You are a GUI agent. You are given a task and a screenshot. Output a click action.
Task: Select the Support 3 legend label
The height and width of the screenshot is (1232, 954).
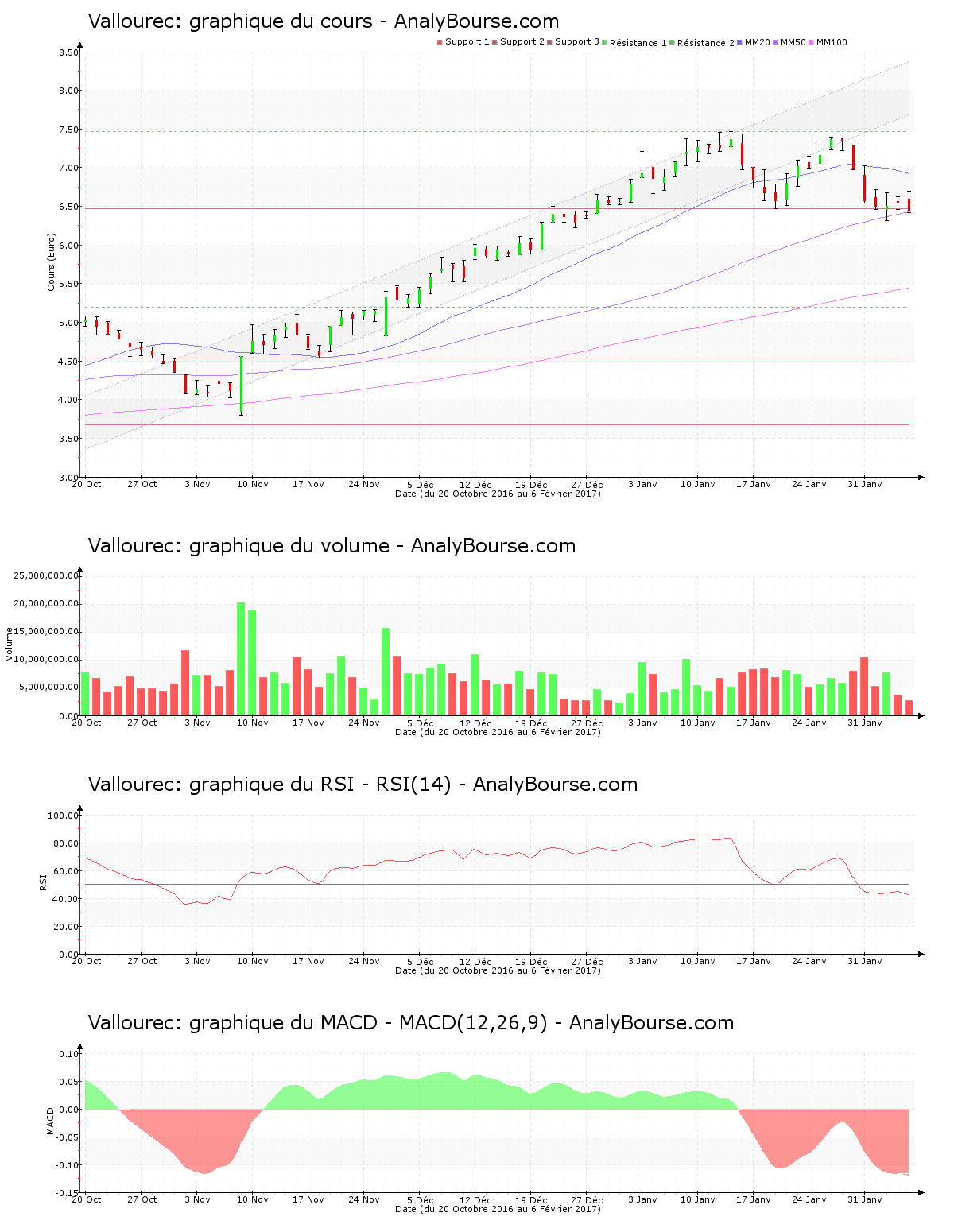pos(577,42)
